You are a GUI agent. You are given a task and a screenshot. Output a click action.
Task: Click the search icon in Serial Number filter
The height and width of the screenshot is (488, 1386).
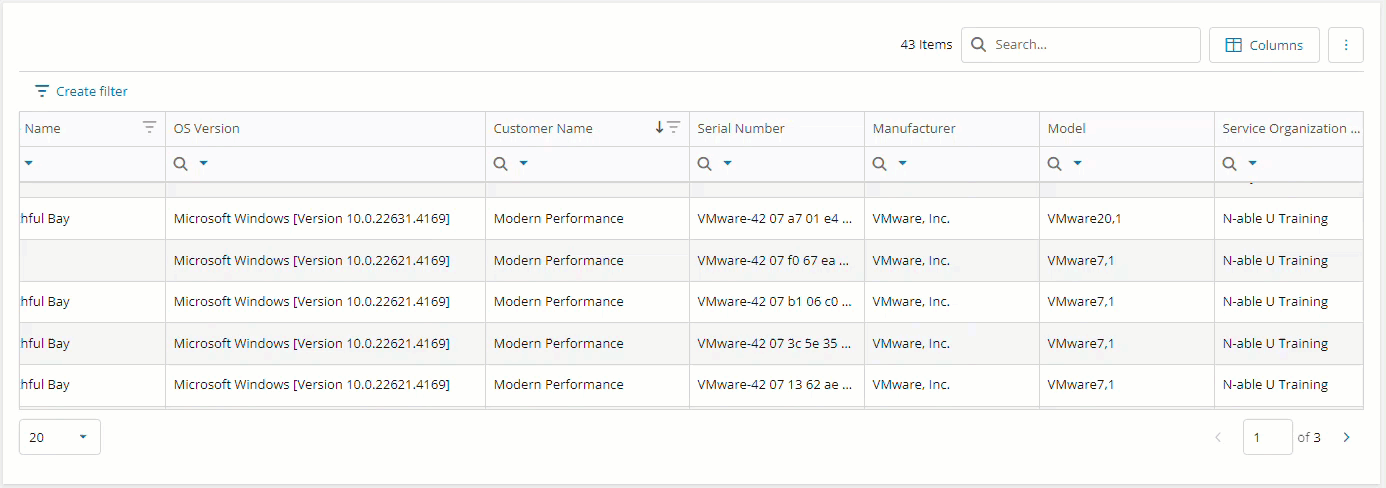coord(704,164)
